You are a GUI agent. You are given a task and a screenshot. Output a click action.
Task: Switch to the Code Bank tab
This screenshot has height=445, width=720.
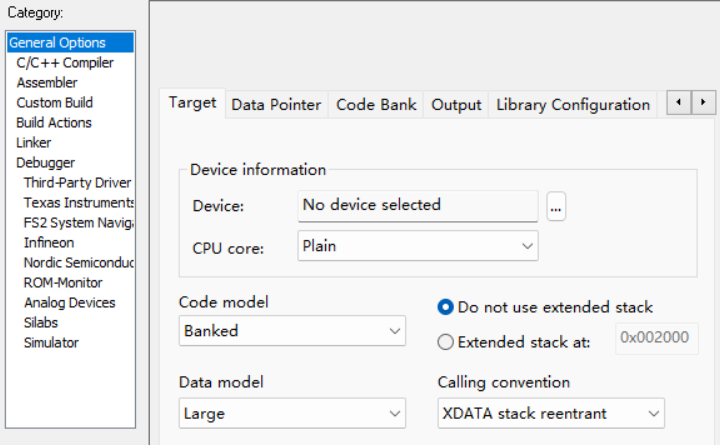click(x=376, y=105)
